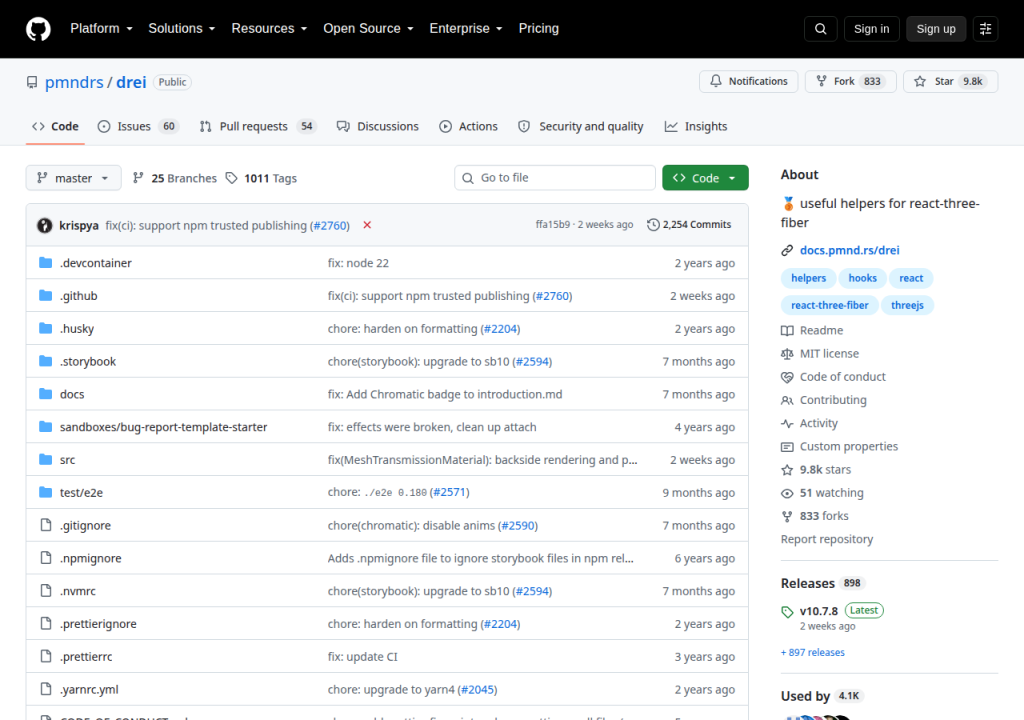Open the search magnifier button
This screenshot has height=720, width=1024.
tap(821, 29)
